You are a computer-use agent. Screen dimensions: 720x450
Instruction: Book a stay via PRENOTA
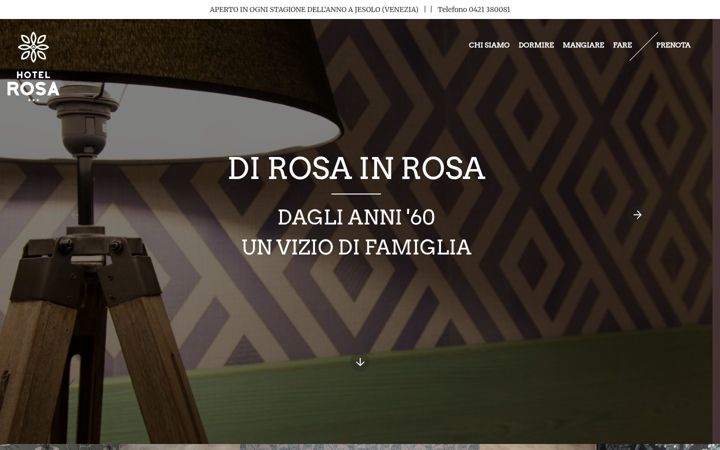point(673,45)
